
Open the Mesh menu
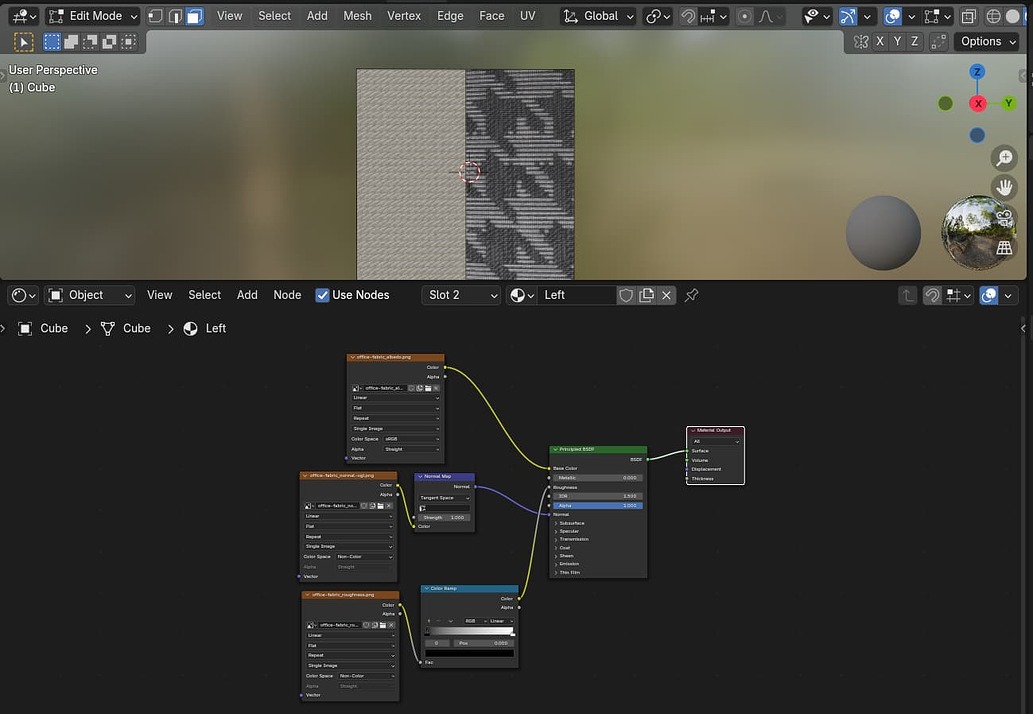(x=357, y=16)
